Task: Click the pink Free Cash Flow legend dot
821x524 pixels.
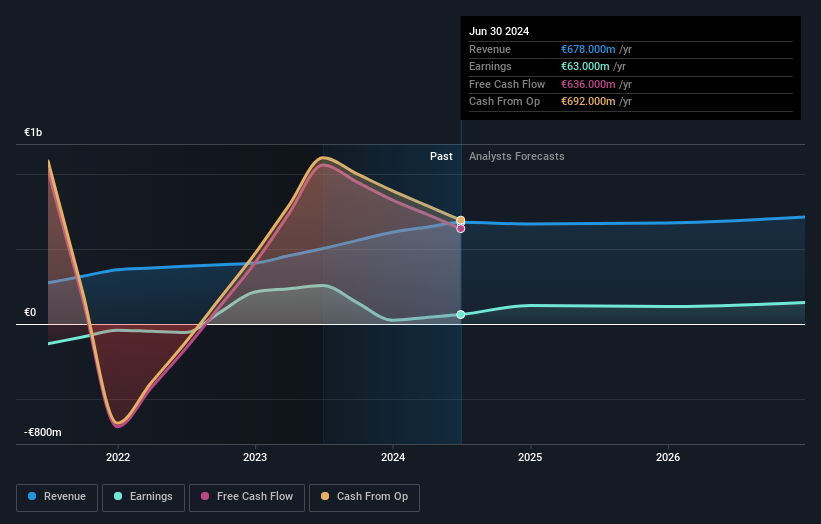Action: (205, 496)
